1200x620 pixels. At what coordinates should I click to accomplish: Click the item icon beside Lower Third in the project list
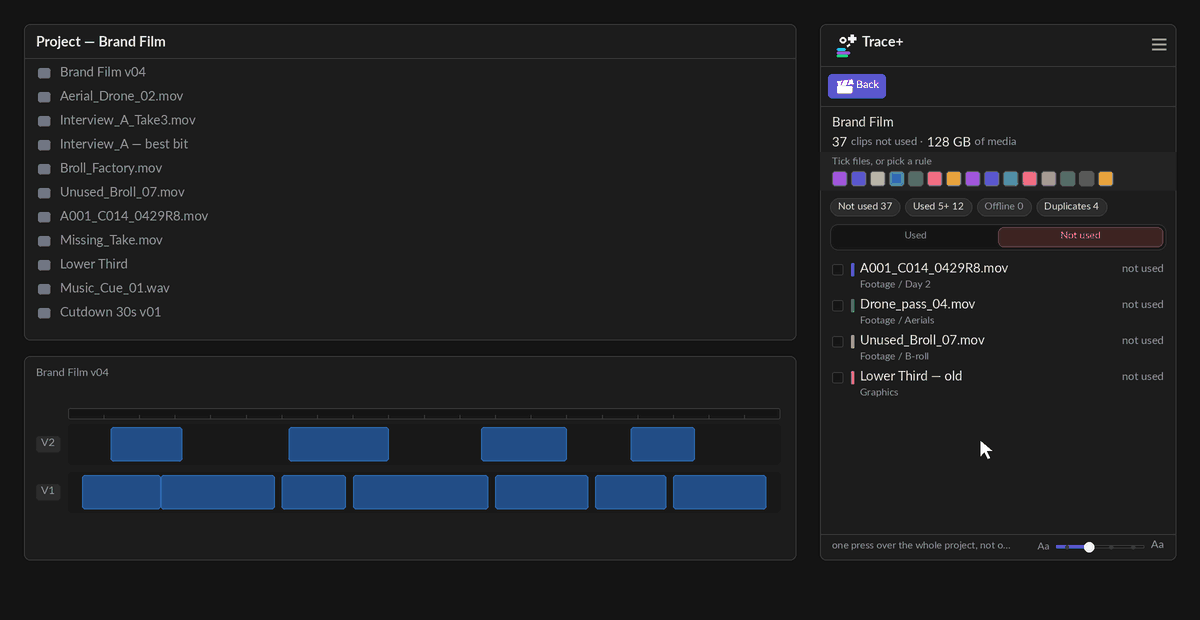pos(44,265)
